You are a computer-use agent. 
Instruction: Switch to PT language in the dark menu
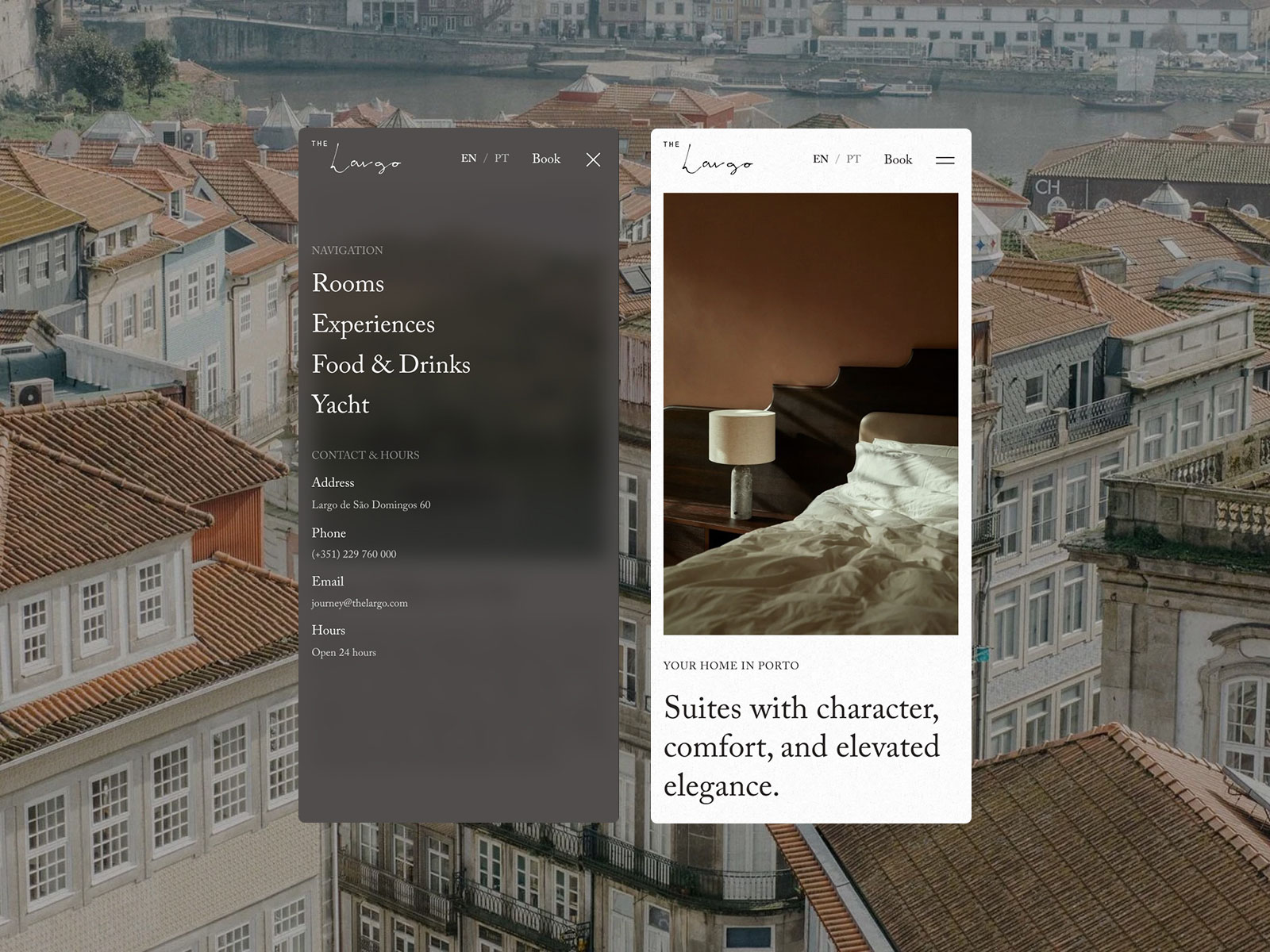pyautogui.click(x=502, y=159)
